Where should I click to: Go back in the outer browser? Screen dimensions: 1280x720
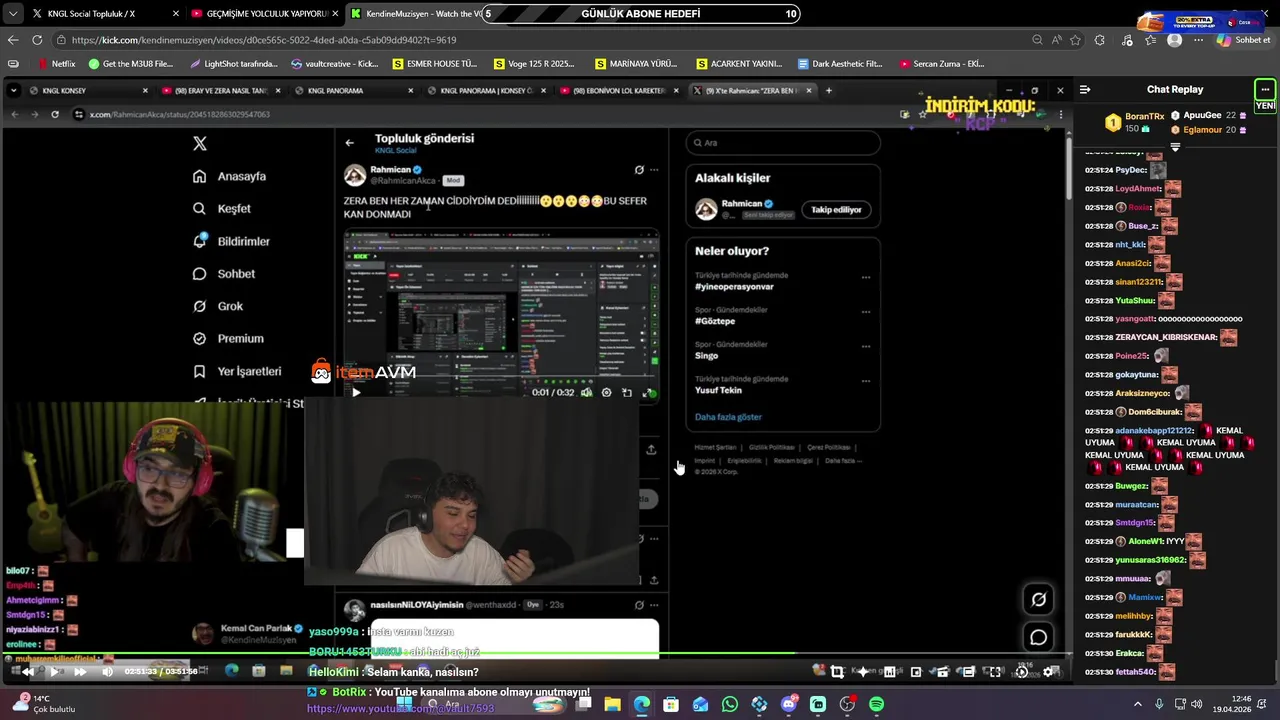(13, 40)
